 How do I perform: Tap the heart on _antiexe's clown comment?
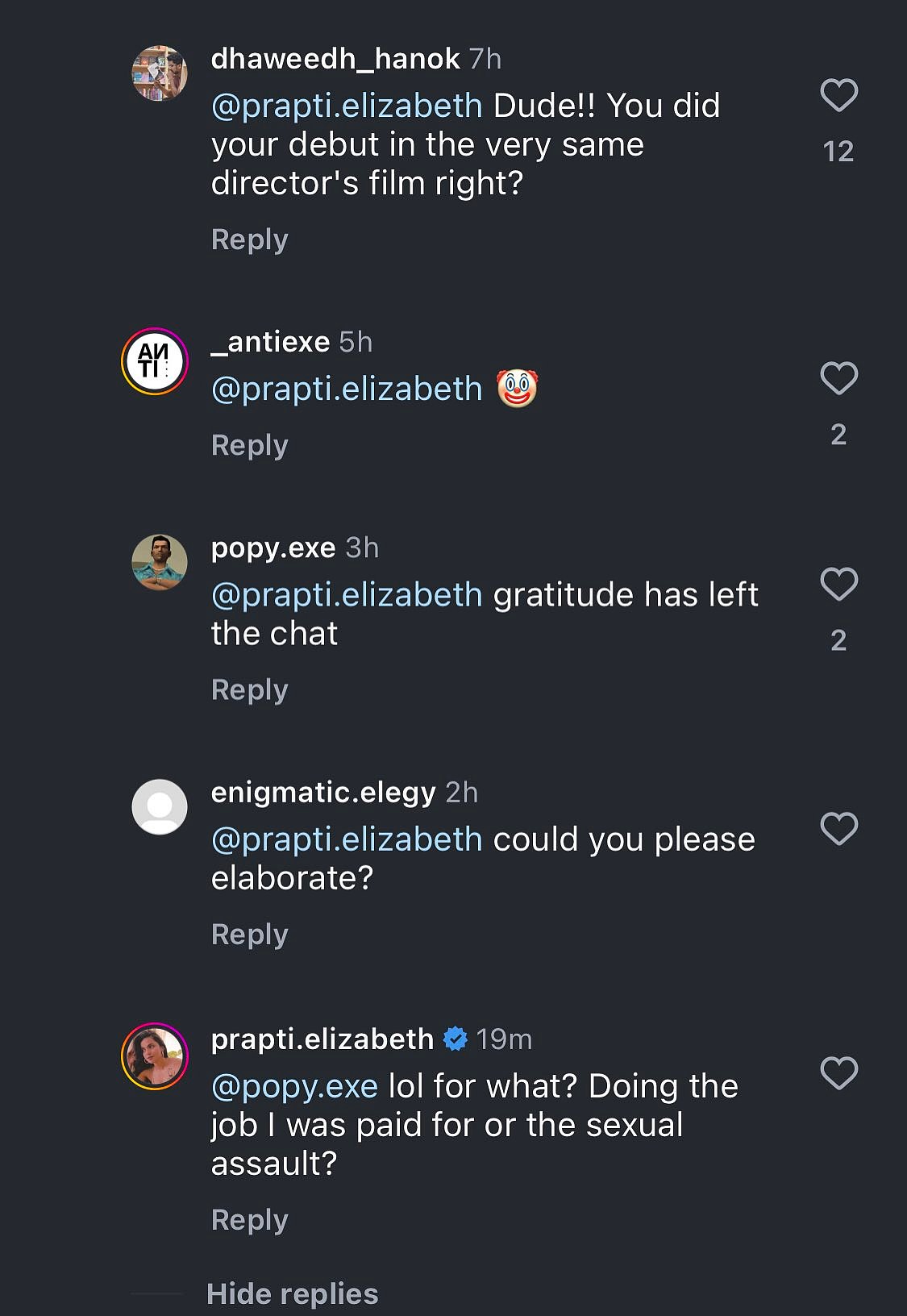click(838, 378)
